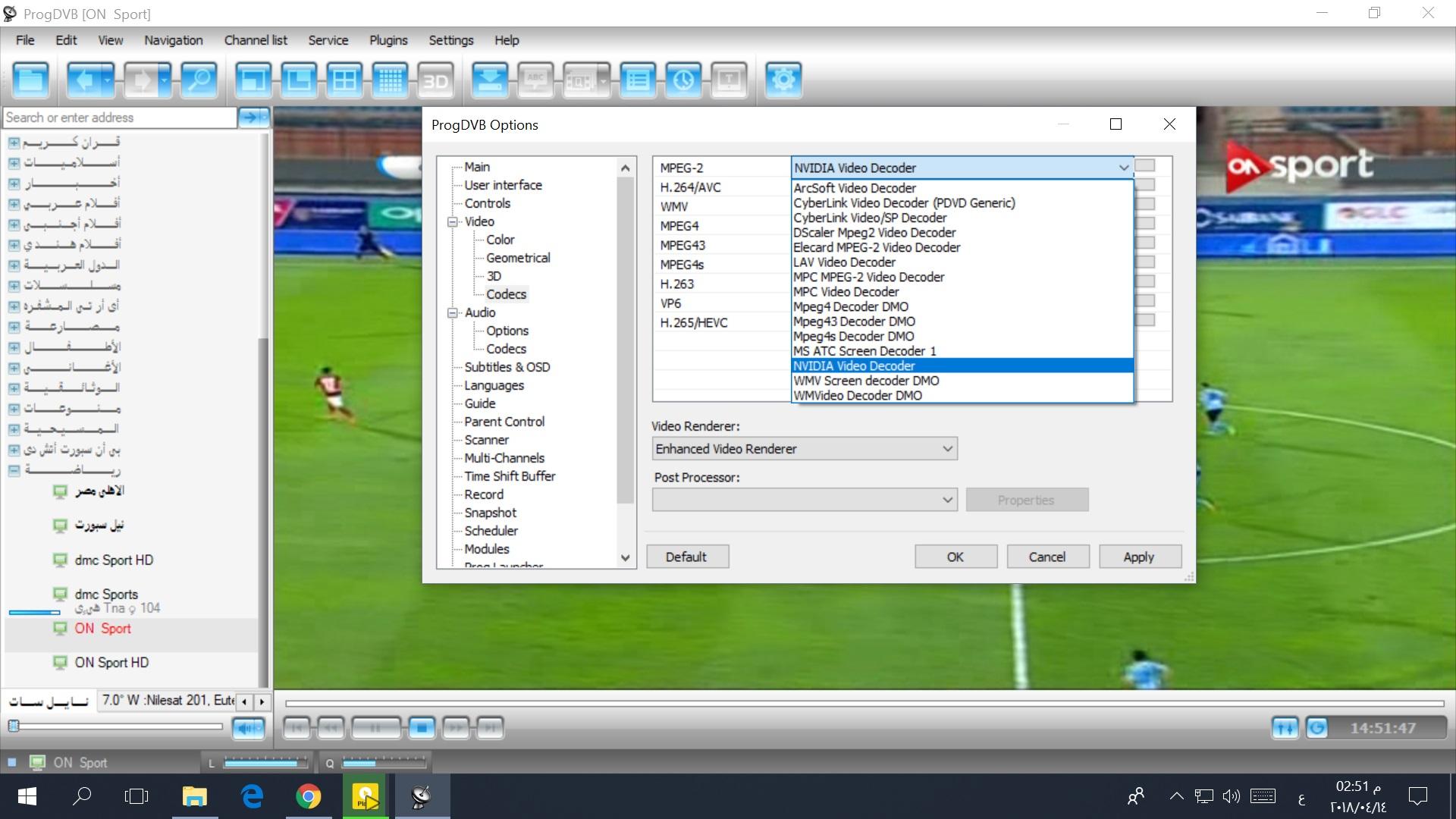Viewport: 1456px width, 819px height.
Task: Expand the الأطفال channel group
Action: [x=14, y=347]
